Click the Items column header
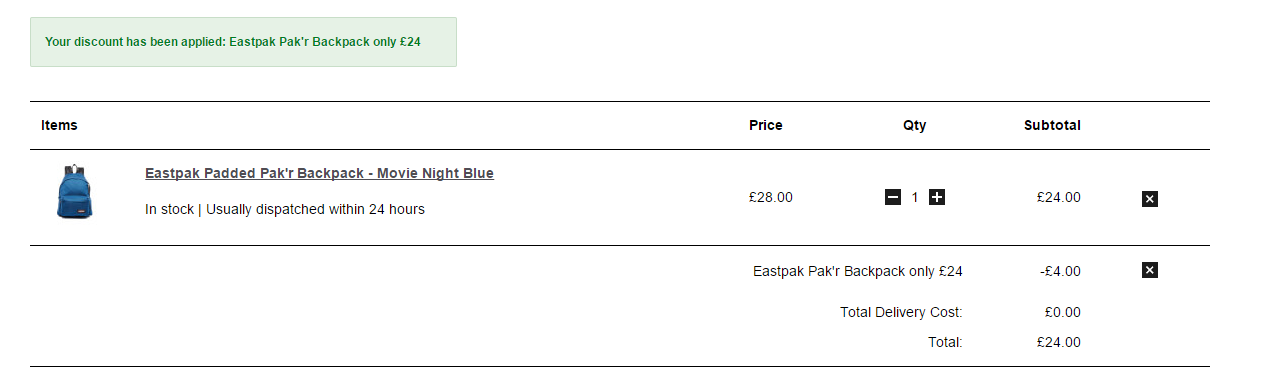Screen dimensions: 1267x377 coord(59,126)
